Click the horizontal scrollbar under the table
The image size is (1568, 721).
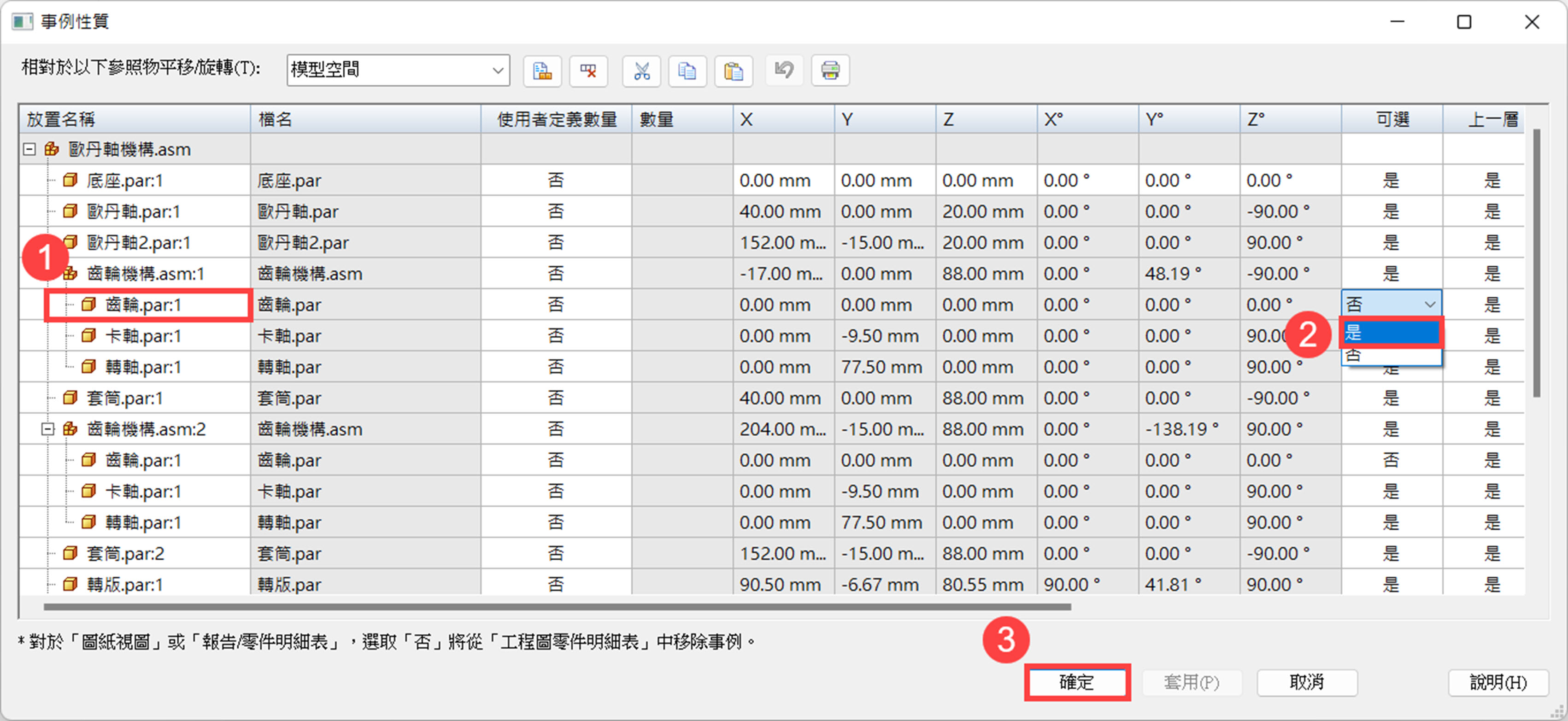coord(557,607)
